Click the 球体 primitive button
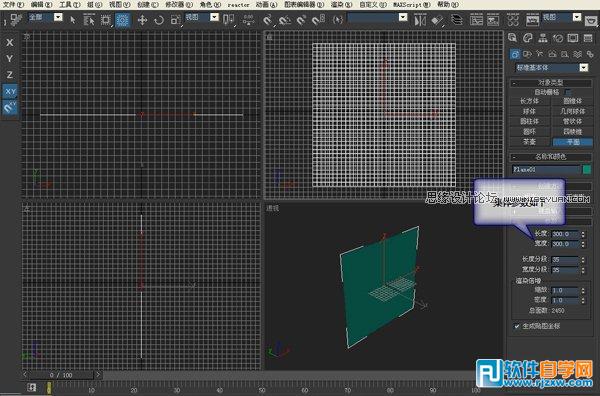The height and width of the screenshot is (396, 600). (530, 111)
